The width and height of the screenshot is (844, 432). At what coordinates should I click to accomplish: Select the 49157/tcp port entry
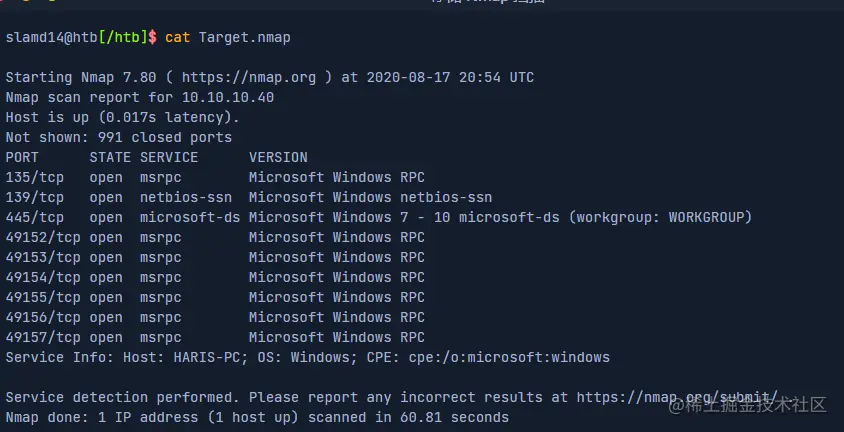click(42, 337)
